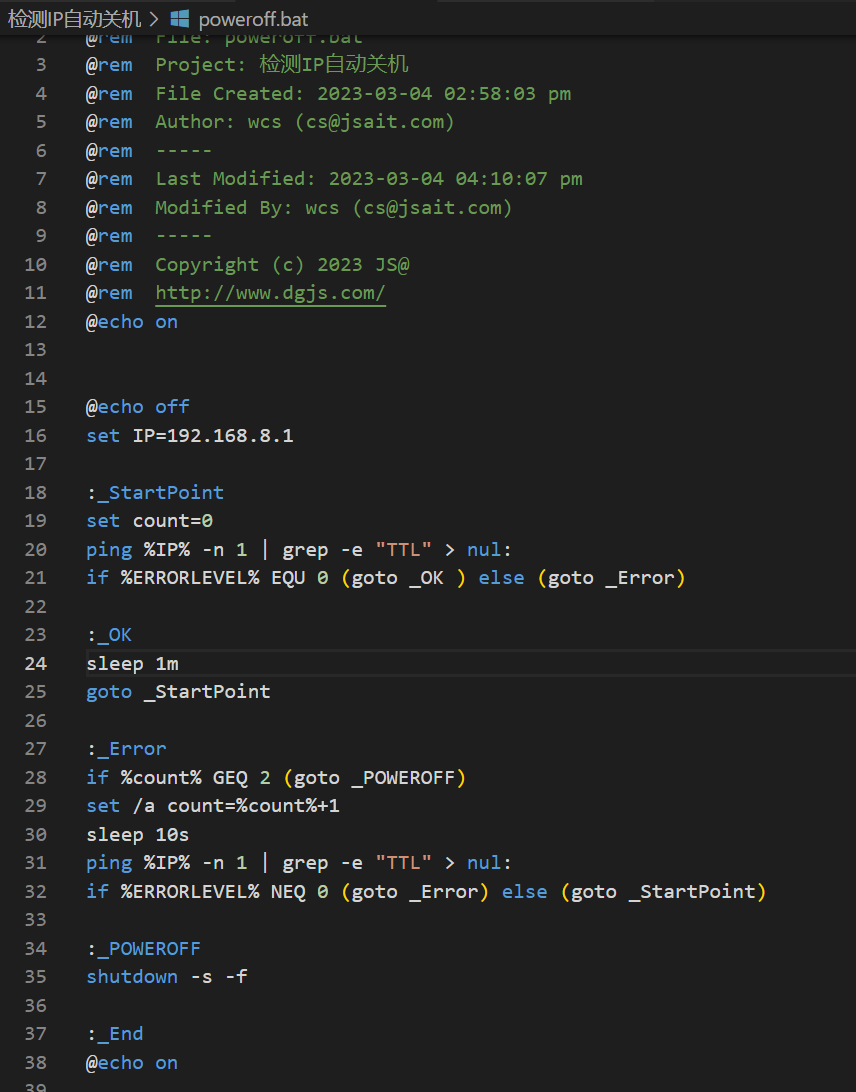Screen dimensions: 856x1092
Task: Open the 检测IP自动关机 breadcrumb folder
Action: pyautogui.click(x=74, y=18)
